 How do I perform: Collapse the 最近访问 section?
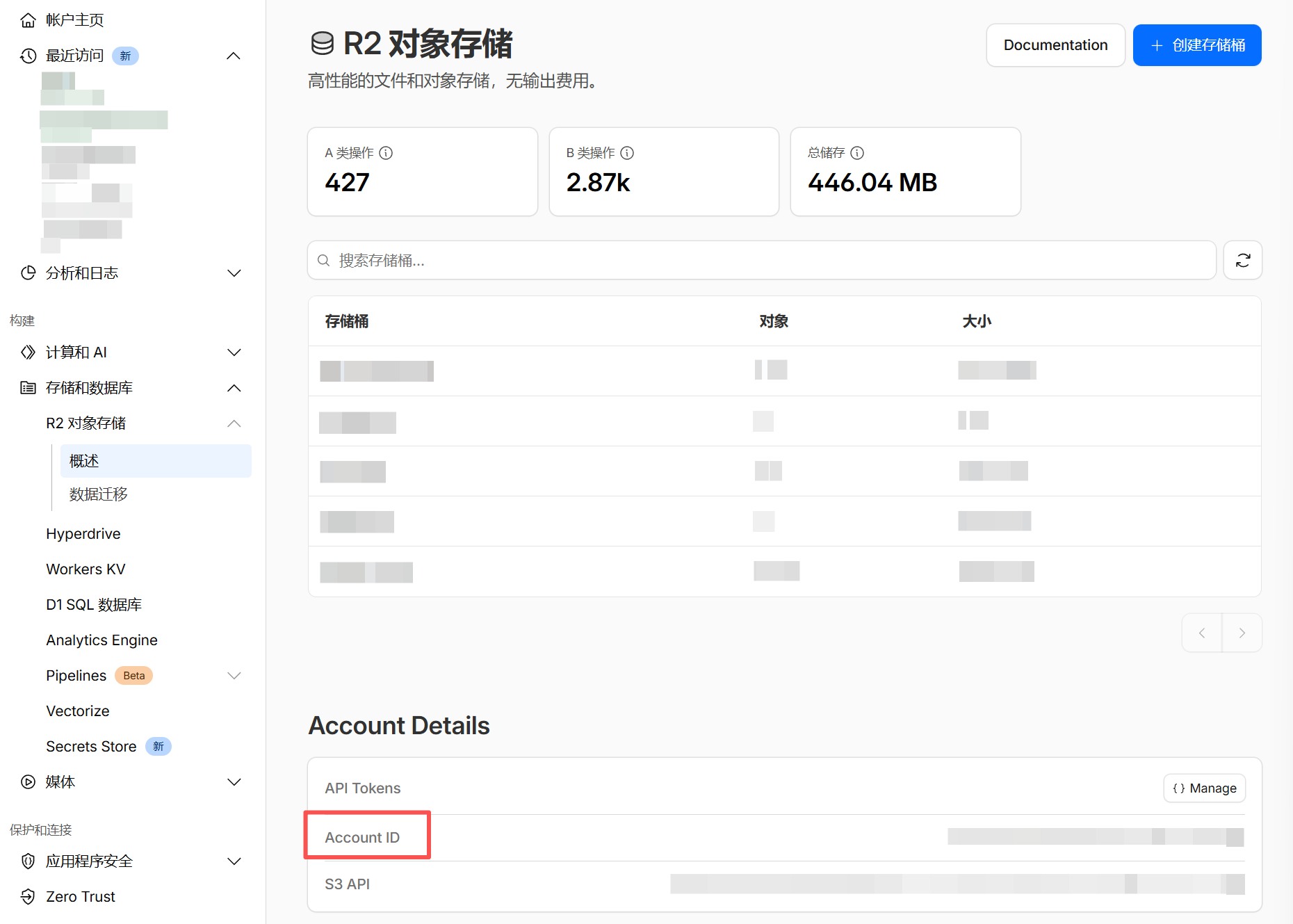click(234, 56)
